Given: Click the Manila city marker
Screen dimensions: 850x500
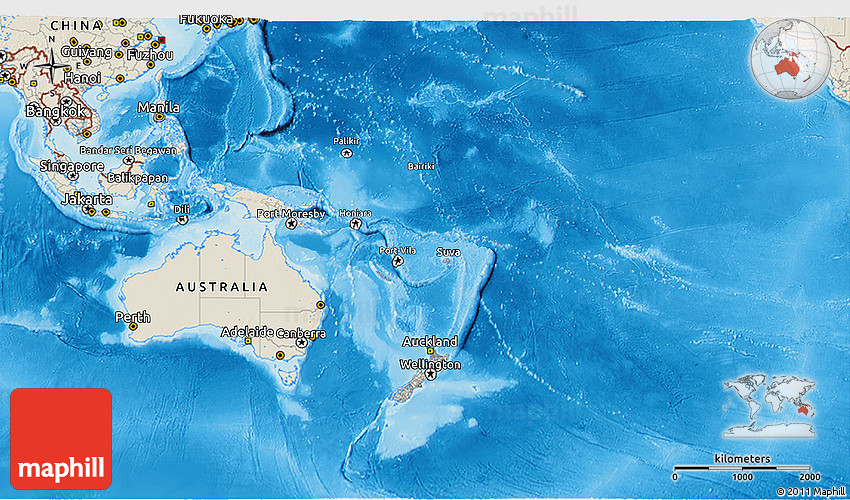Looking at the screenshot, I should tap(158, 118).
